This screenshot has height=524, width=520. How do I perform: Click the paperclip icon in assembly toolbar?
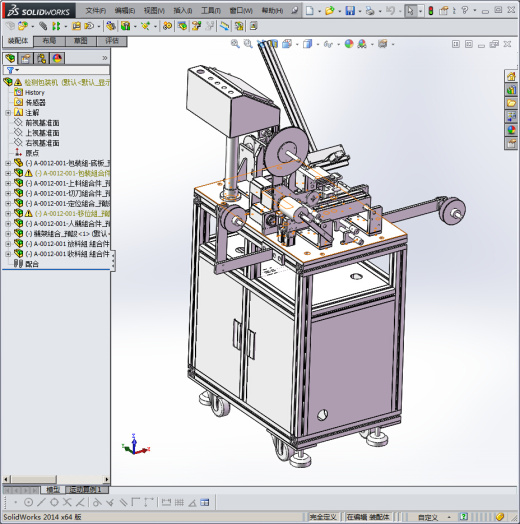[x=43, y=26]
